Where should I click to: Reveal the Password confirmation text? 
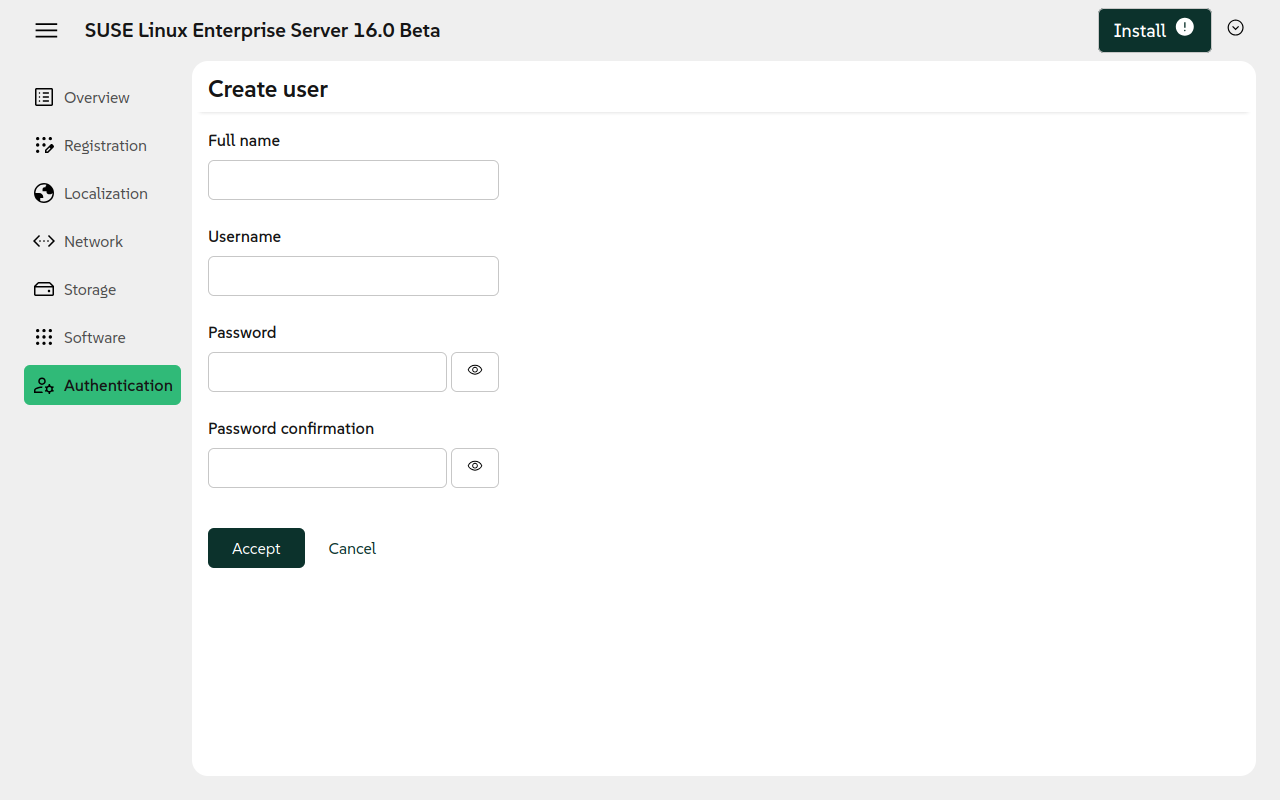pyautogui.click(x=475, y=467)
